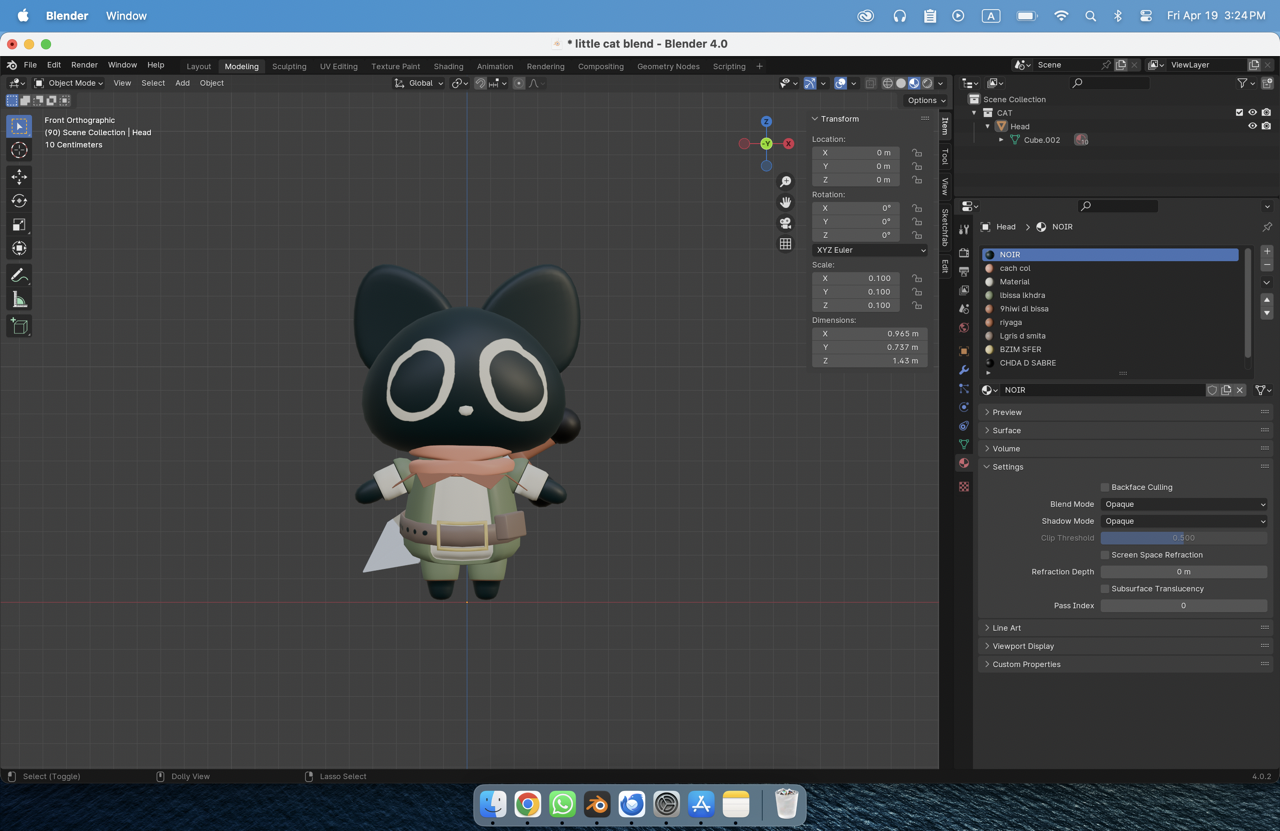Toggle X-ray view in viewport header

click(x=870, y=83)
